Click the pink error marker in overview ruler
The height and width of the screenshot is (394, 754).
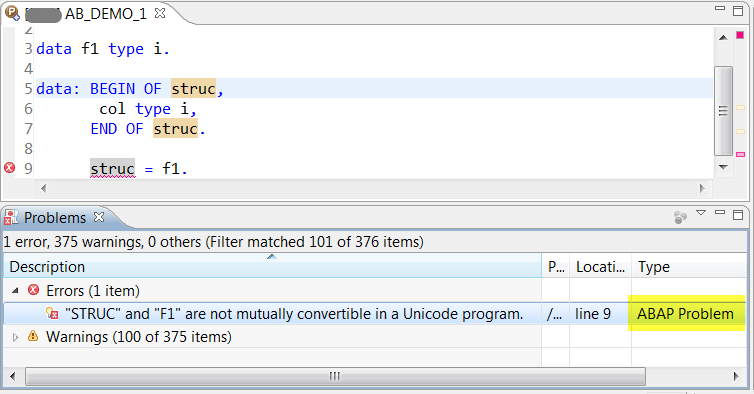[741, 154]
